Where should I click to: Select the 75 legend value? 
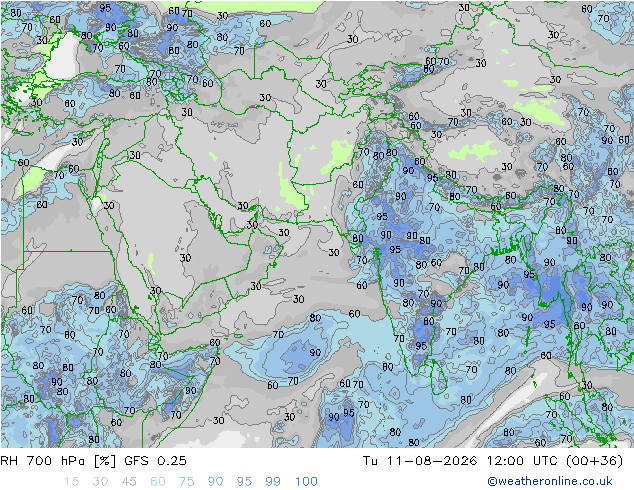[x=187, y=482]
